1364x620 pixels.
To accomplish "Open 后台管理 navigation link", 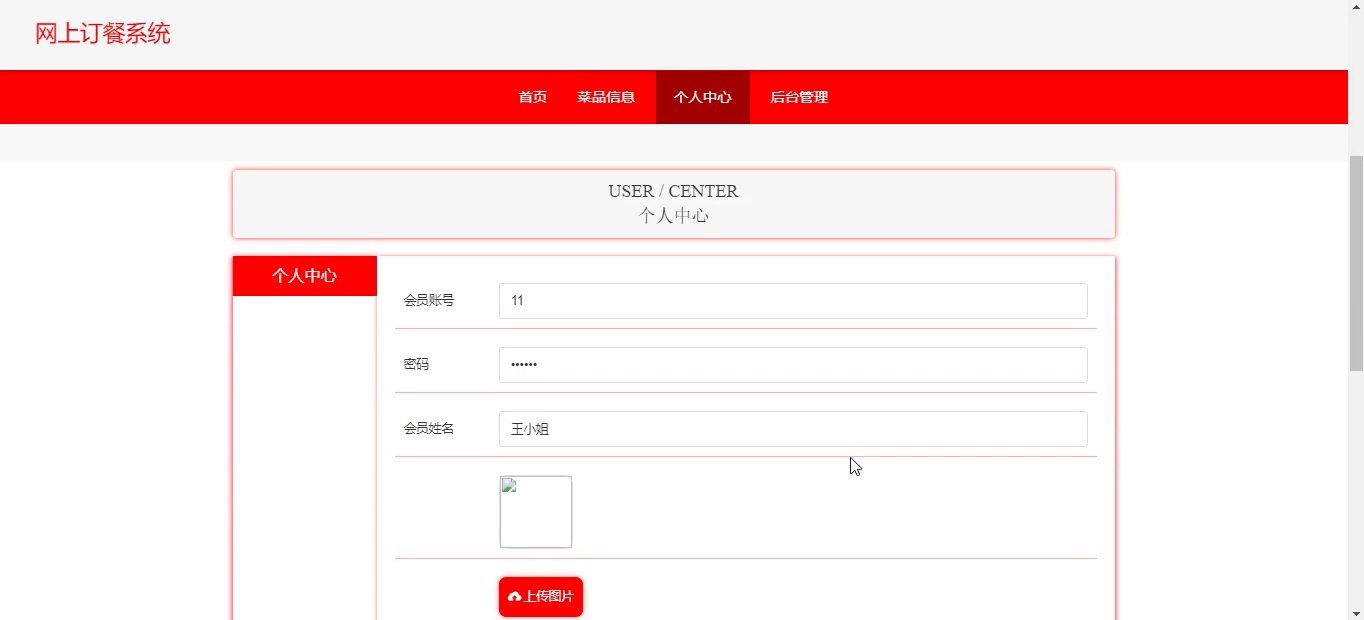I will 799,97.
